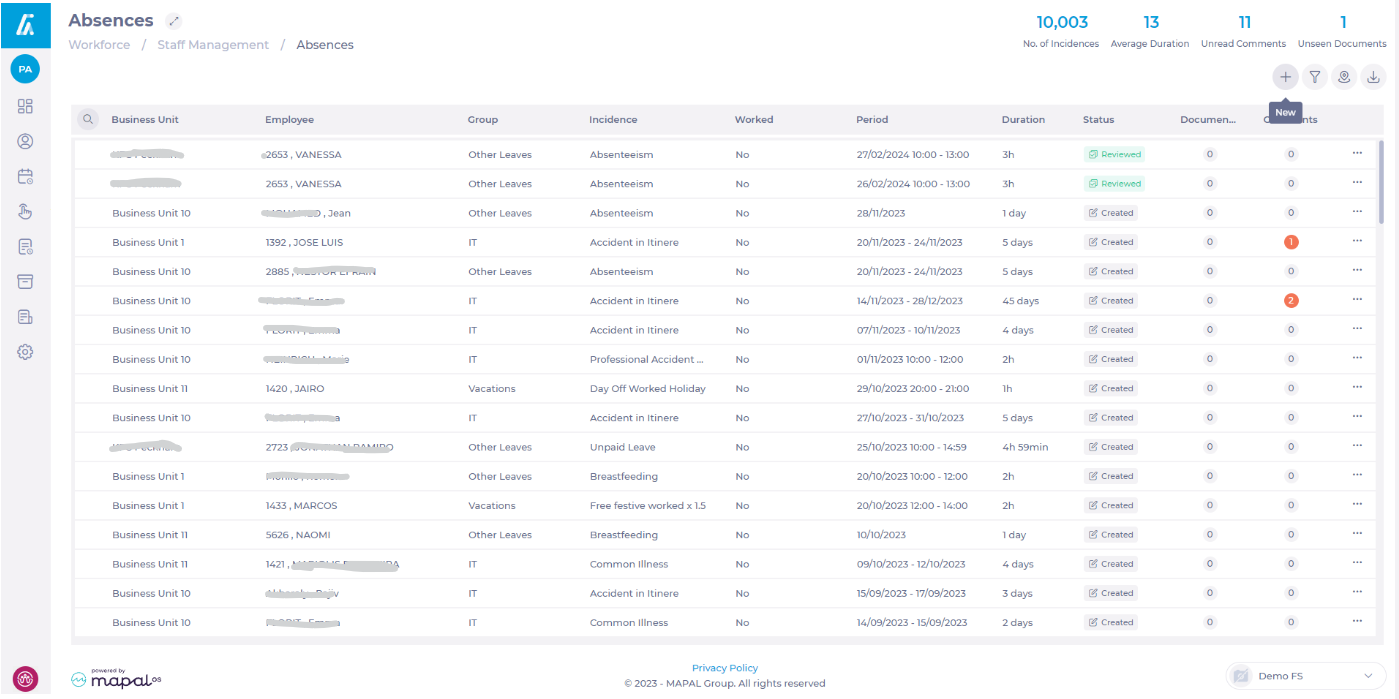1399x699 pixels.
Task: Open the three-dot menu for the 1420, JAIRO row
Action: pos(1357,387)
